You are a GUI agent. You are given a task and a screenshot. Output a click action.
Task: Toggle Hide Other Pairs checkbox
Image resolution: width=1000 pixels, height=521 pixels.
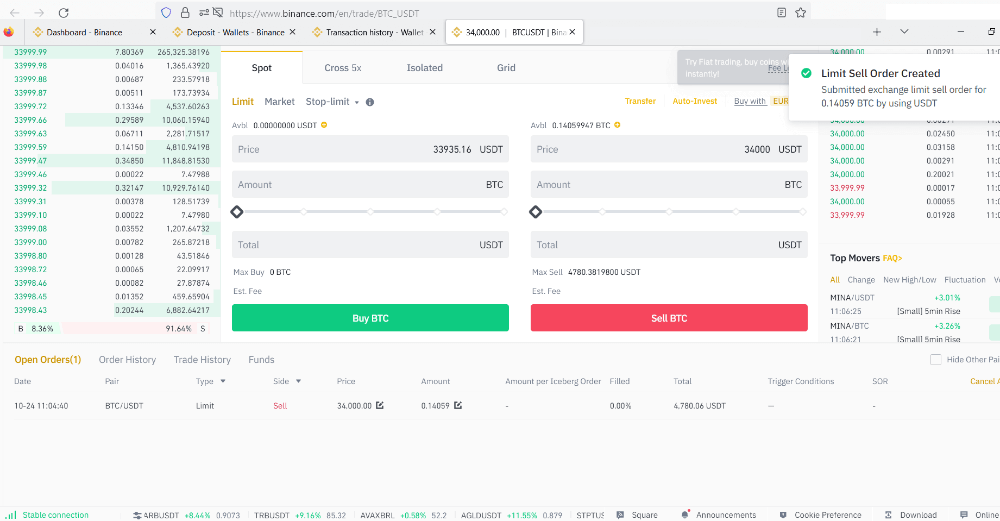click(936, 360)
